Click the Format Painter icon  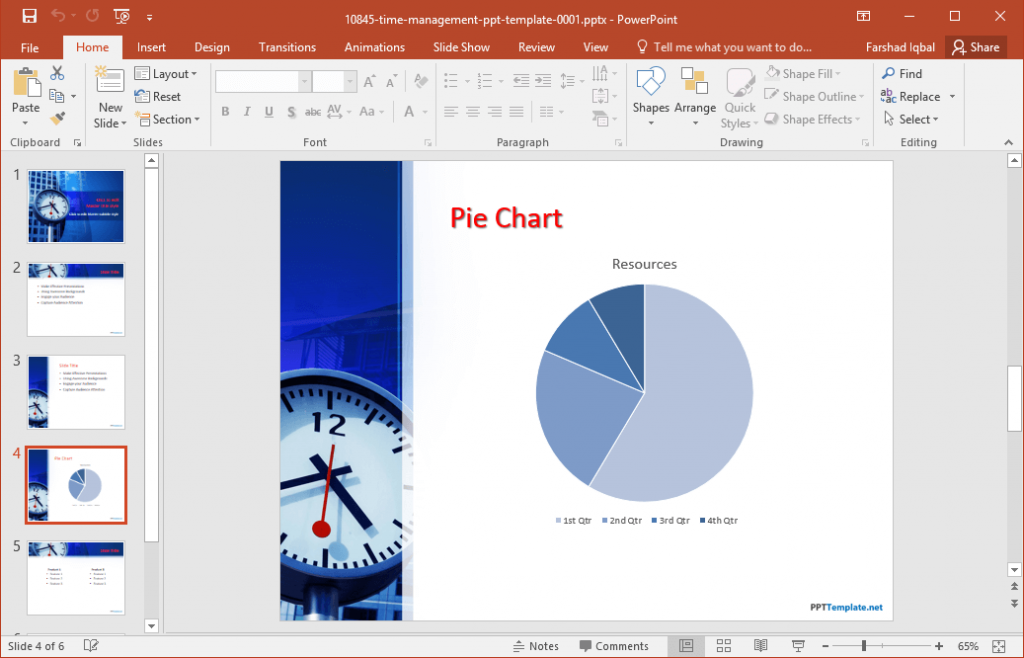pyautogui.click(x=59, y=118)
